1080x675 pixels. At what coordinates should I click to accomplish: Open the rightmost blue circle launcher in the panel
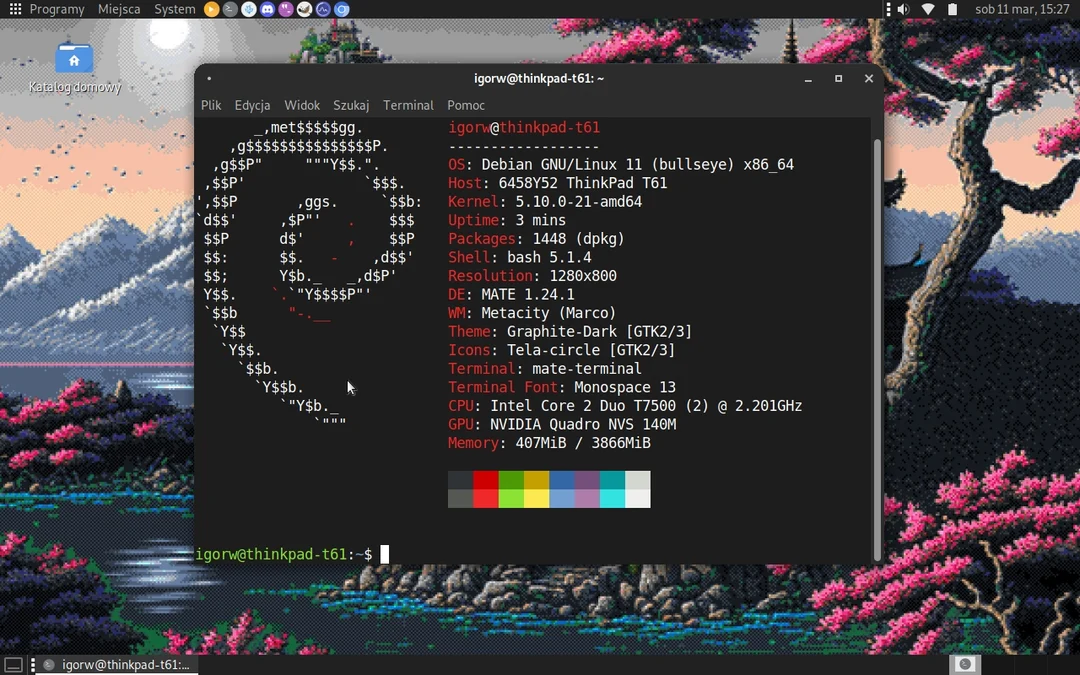pyautogui.click(x=340, y=9)
